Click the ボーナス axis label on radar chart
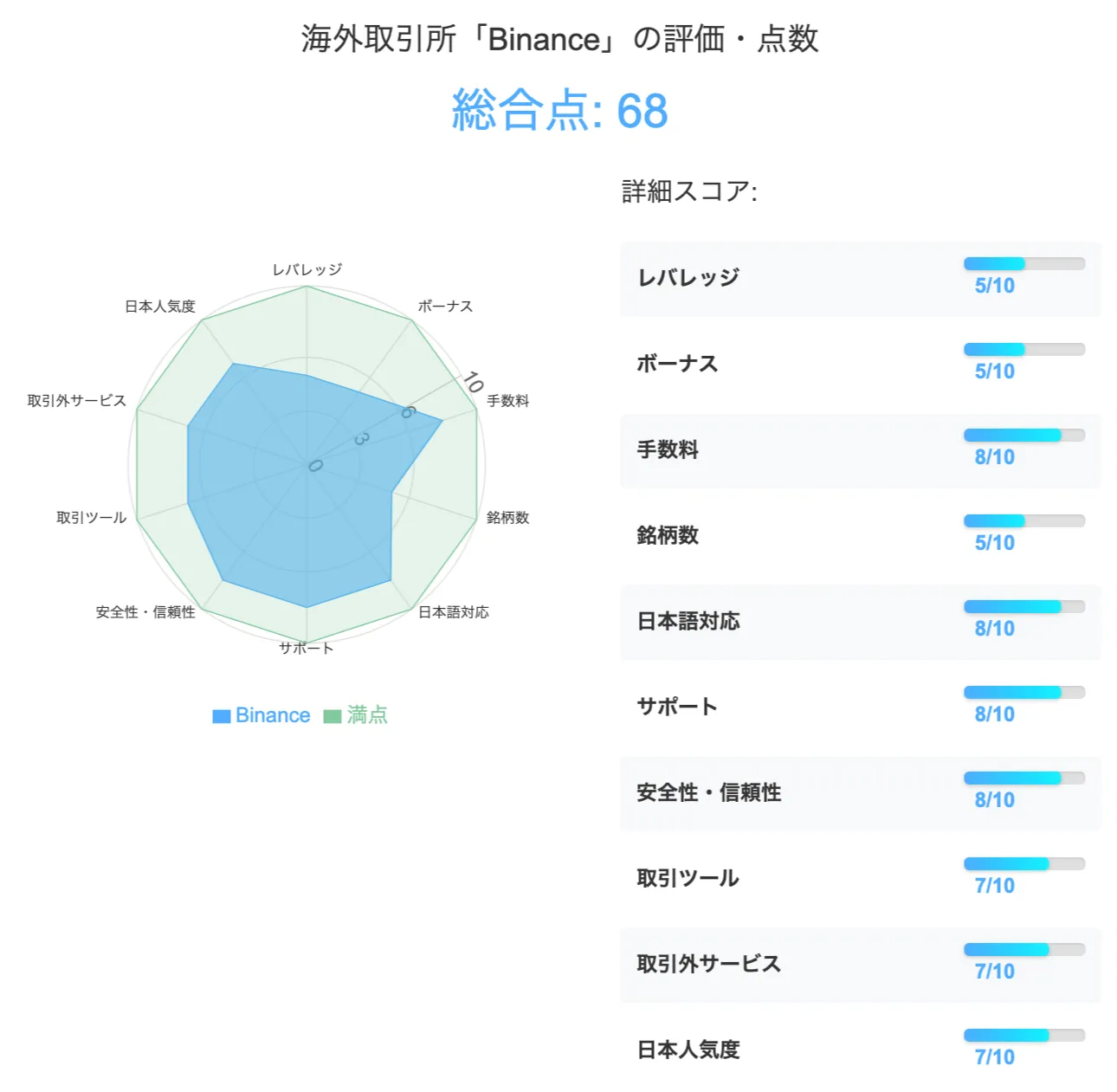 tap(445, 307)
